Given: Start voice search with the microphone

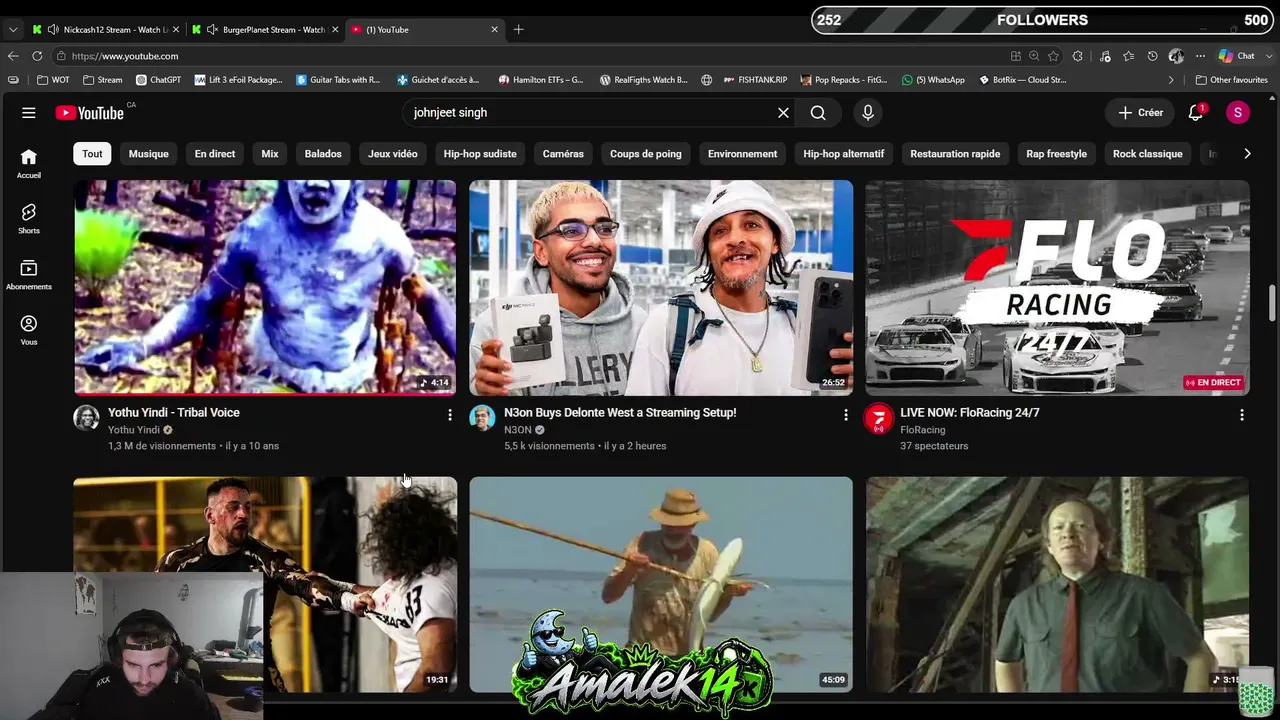Looking at the screenshot, I should [868, 113].
